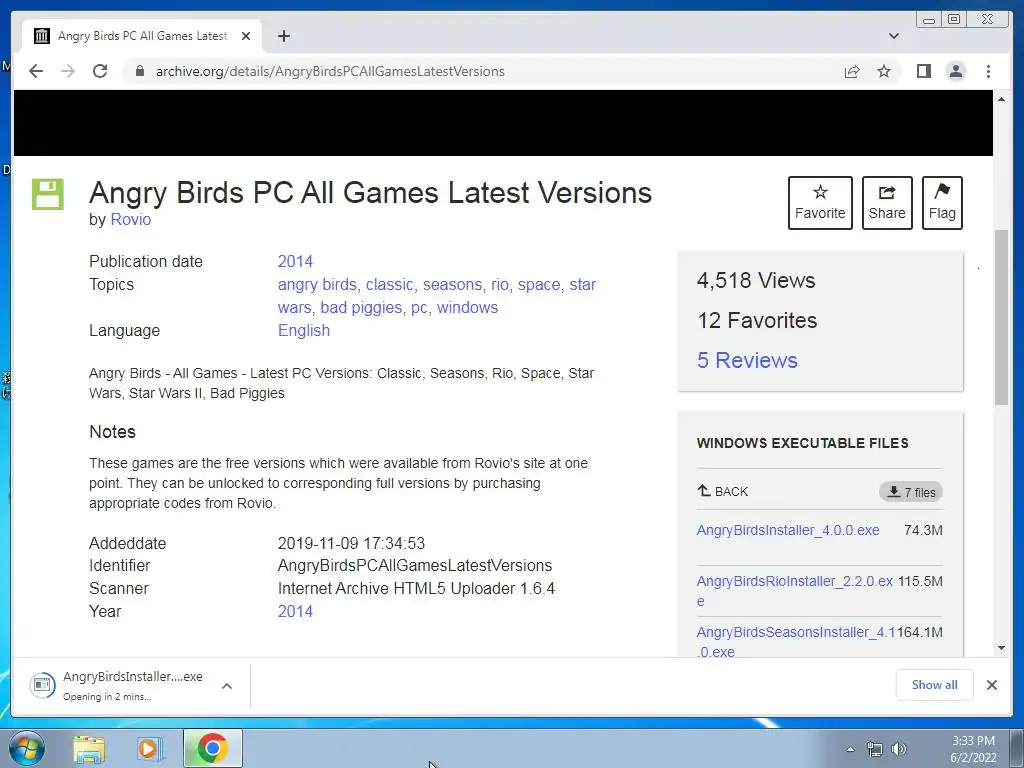Click the page scrollbar down arrow
Image resolution: width=1024 pixels, height=768 pixels.
[x=1001, y=648]
